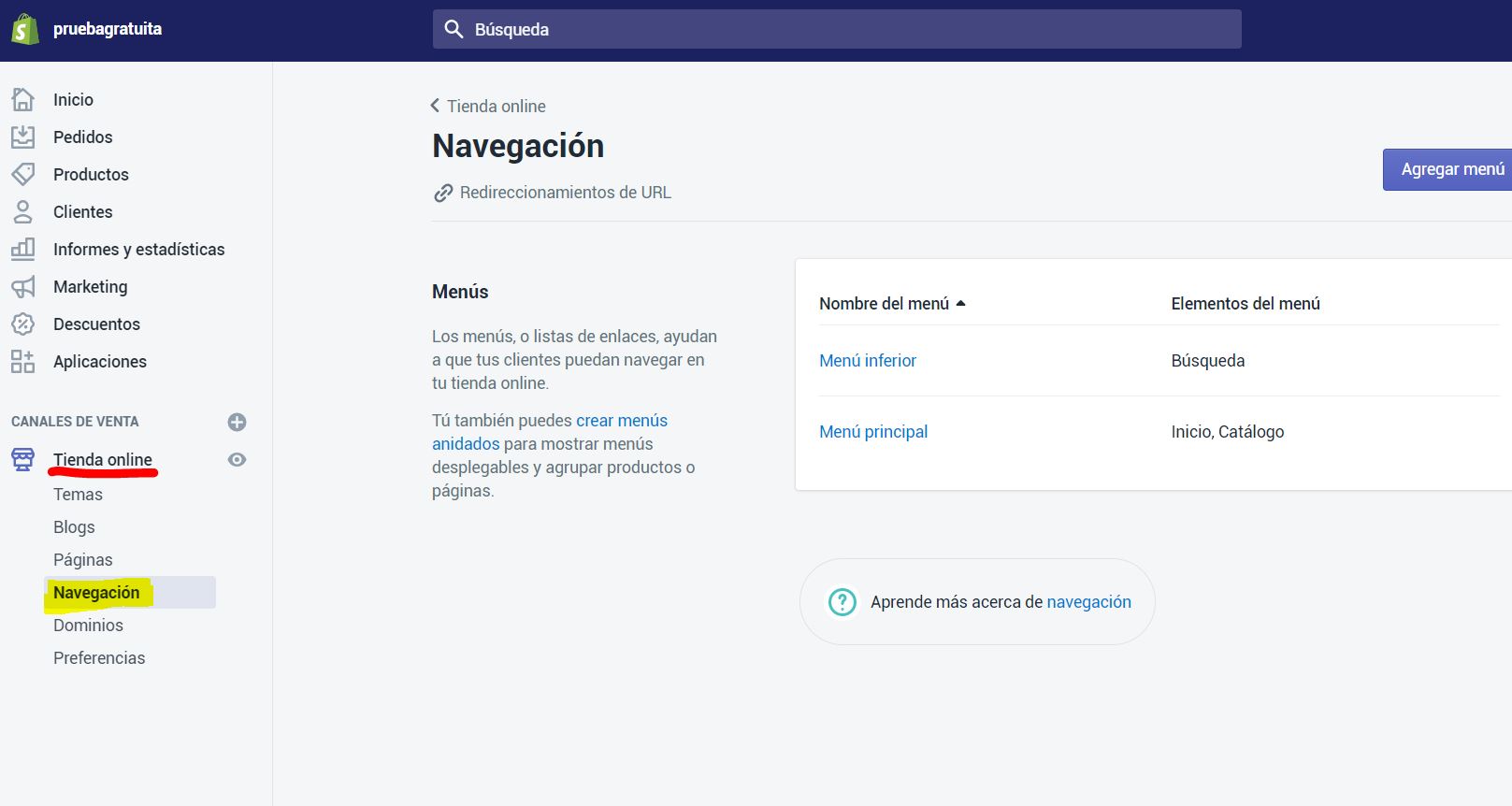Viewport: 1512px width, 806px height.
Task: Click the CANALES DE VENTA heading
Action: [x=75, y=422]
